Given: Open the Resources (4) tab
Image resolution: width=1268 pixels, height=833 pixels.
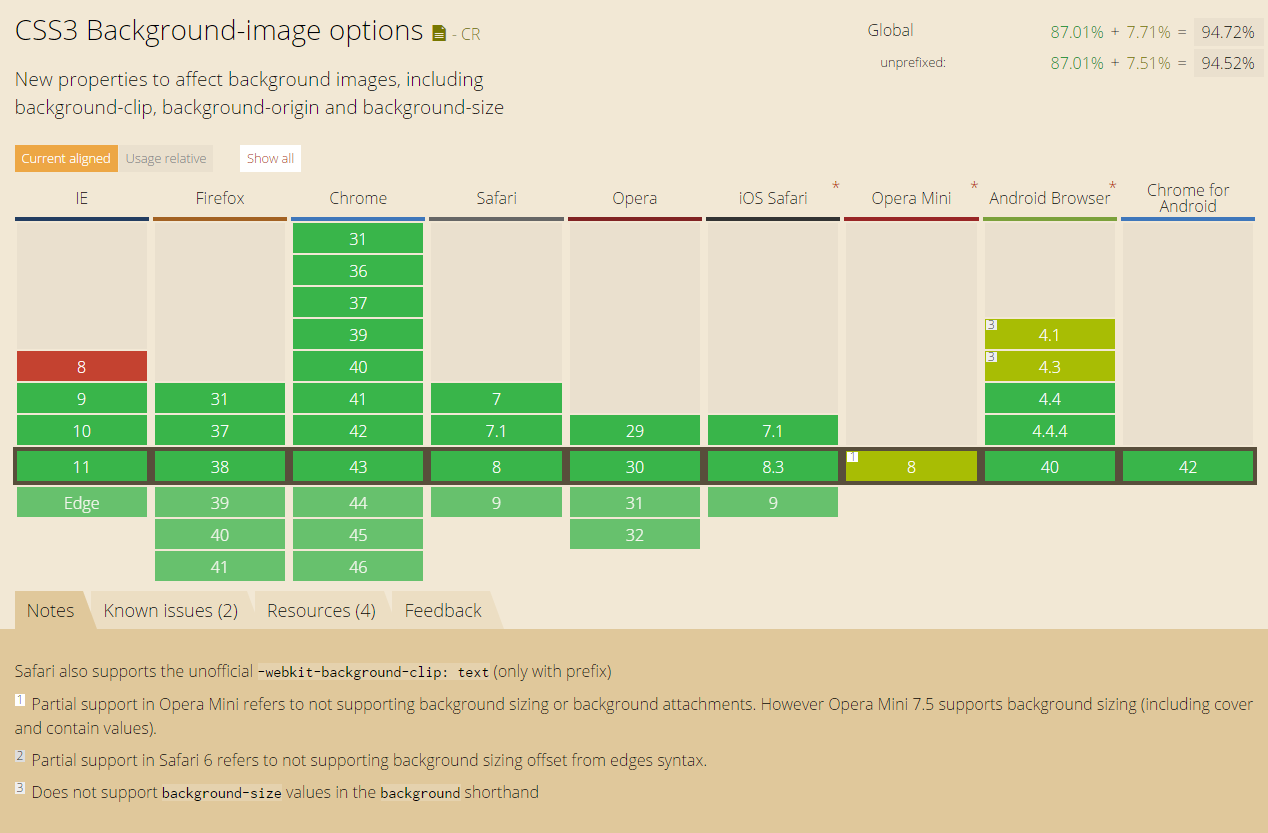Looking at the screenshot, I should [321, 610].
